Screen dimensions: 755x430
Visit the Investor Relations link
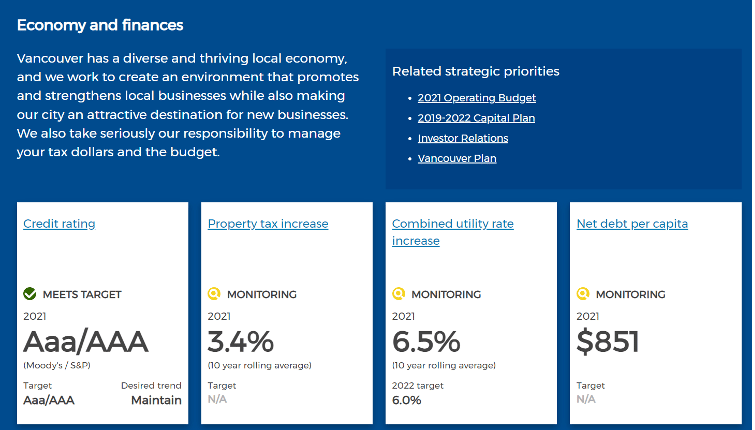pyautogui.click(x=463, y=138)
